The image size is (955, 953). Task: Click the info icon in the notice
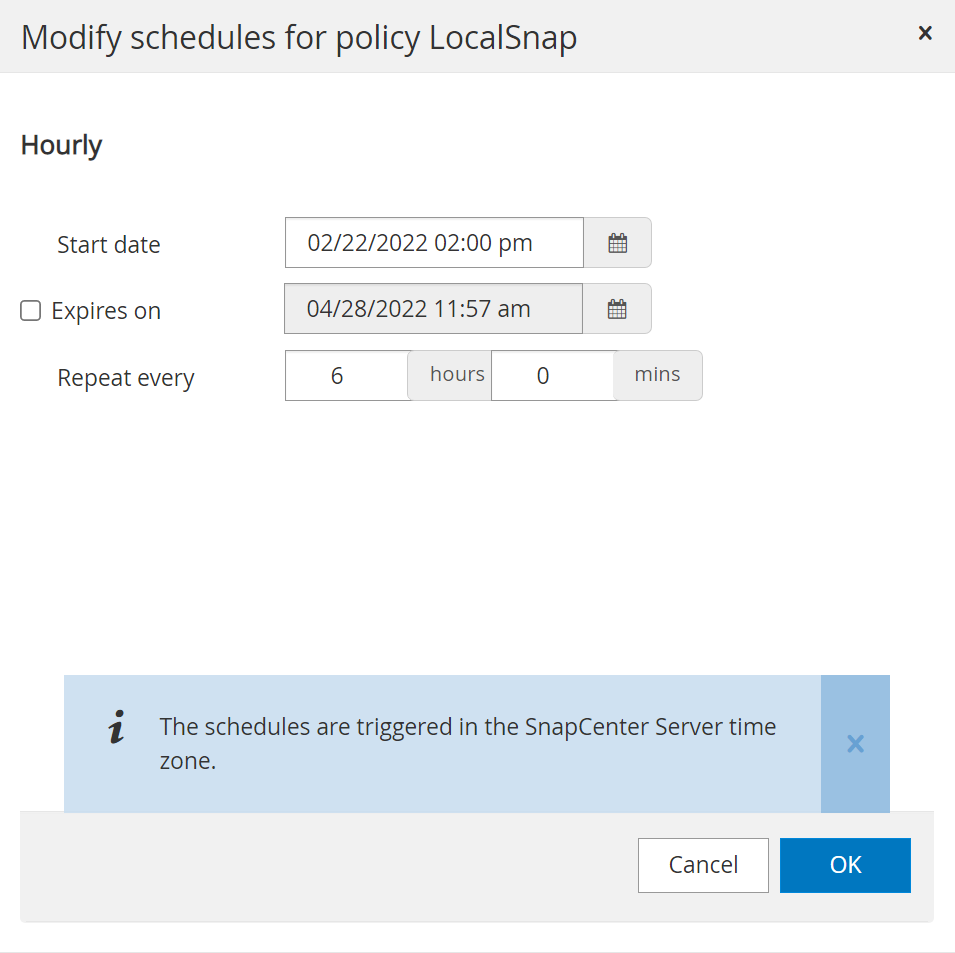click(x=117, y=728)
